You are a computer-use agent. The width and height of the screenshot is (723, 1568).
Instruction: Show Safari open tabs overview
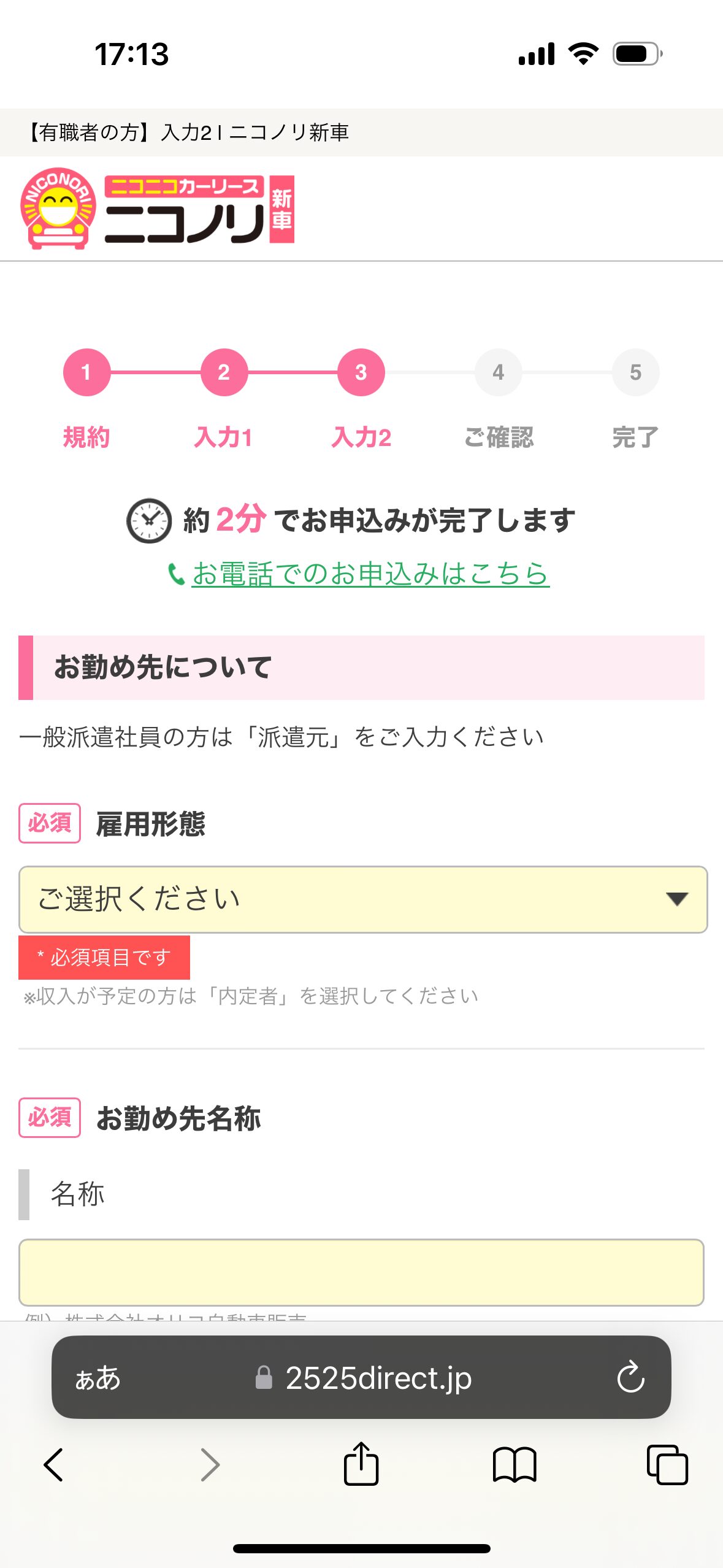tap(667, 1465)
